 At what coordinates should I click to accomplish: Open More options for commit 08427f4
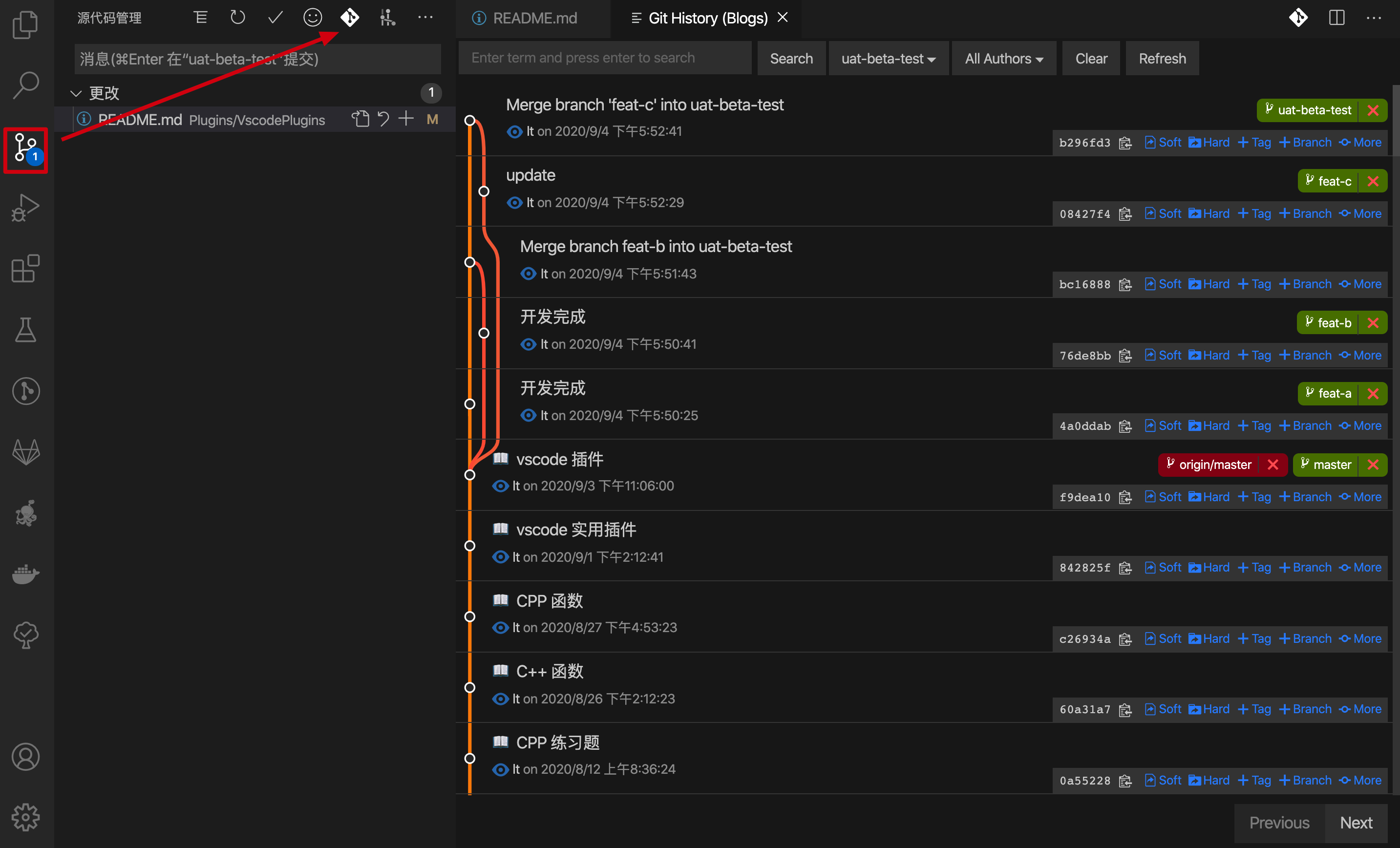coord(1360,213)
